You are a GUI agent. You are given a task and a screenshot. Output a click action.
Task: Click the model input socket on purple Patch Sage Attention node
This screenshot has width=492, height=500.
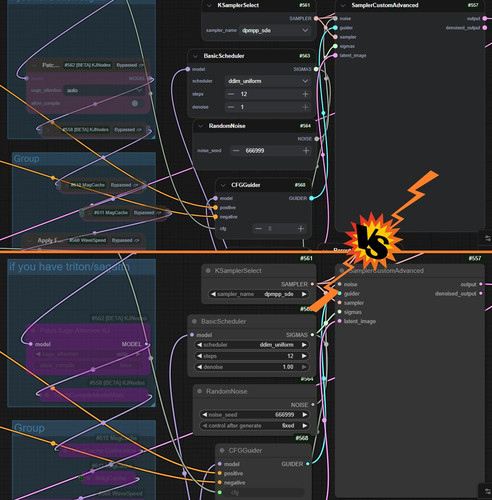click(x=31, y=344)
